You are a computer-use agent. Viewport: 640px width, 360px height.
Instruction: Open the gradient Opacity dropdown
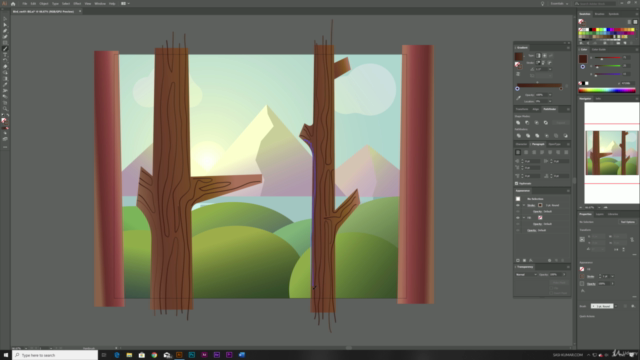[550, 95]
